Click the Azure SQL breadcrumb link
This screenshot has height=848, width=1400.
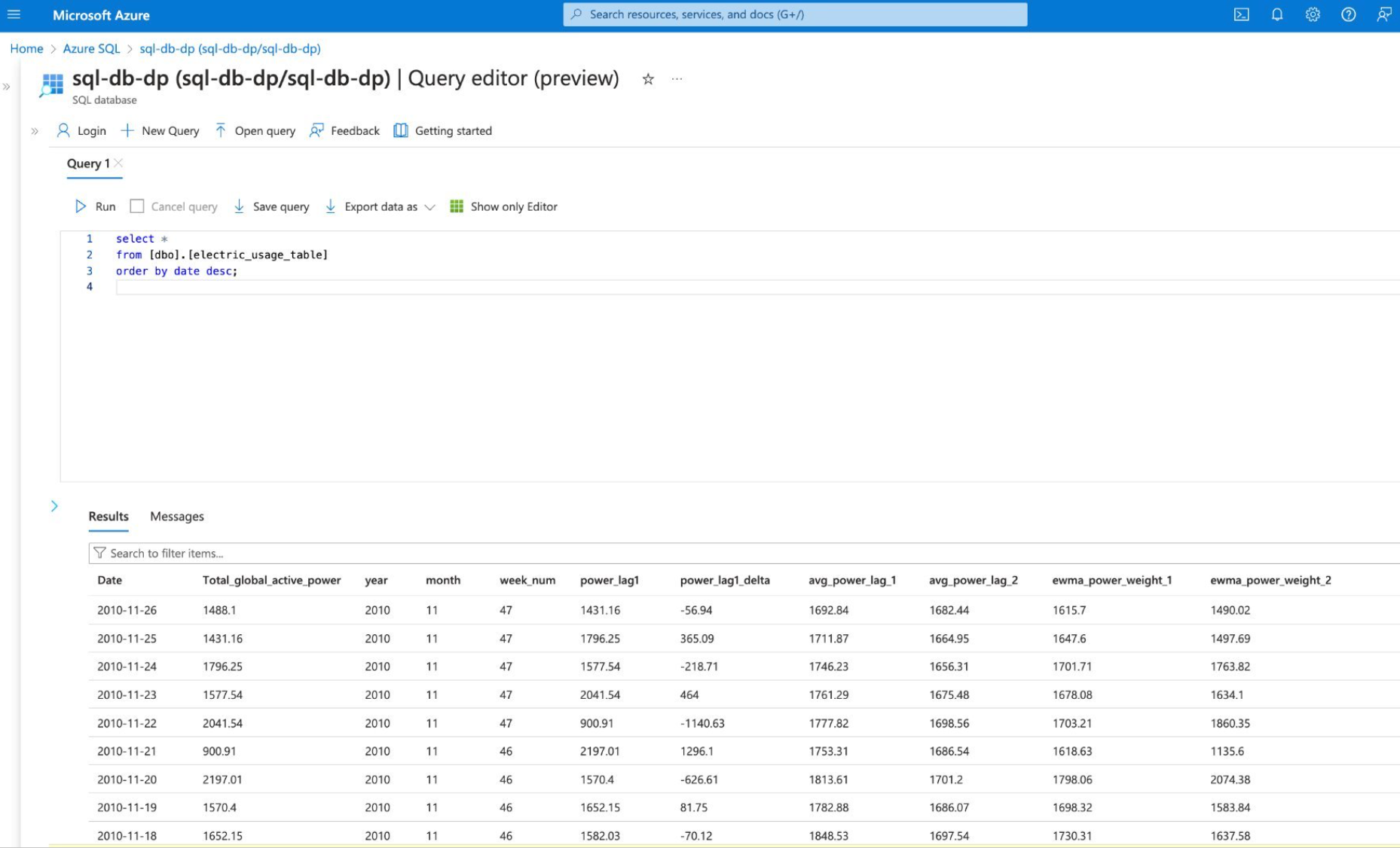point(91,49)
